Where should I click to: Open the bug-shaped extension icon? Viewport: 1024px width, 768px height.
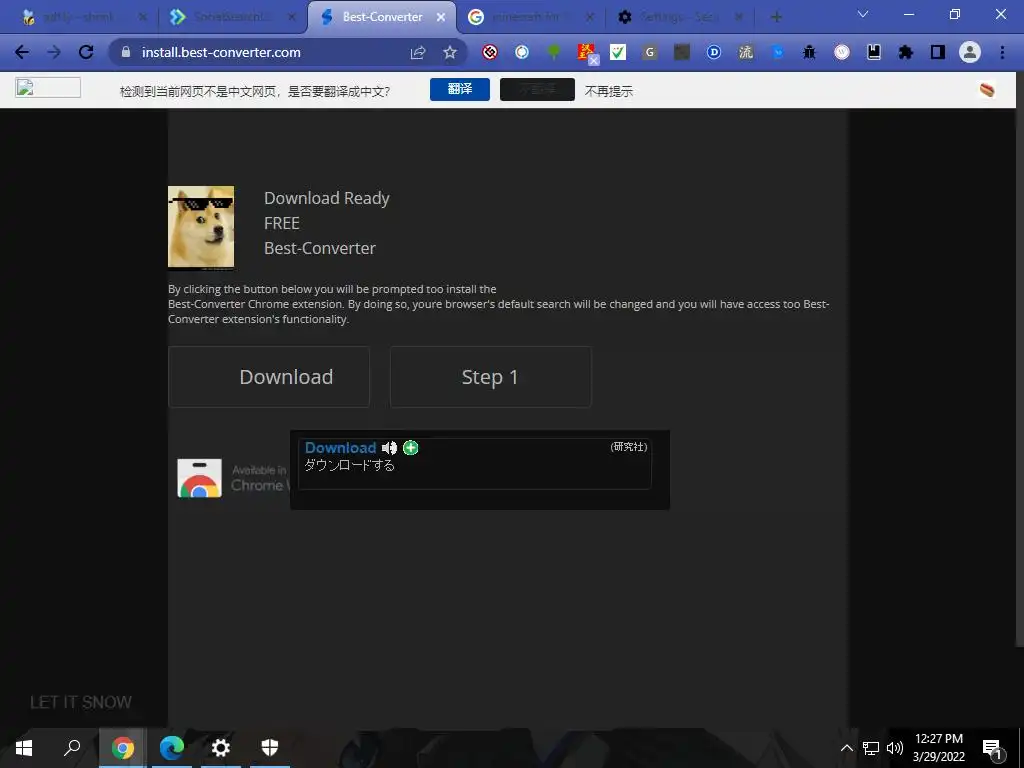point(810,52)
